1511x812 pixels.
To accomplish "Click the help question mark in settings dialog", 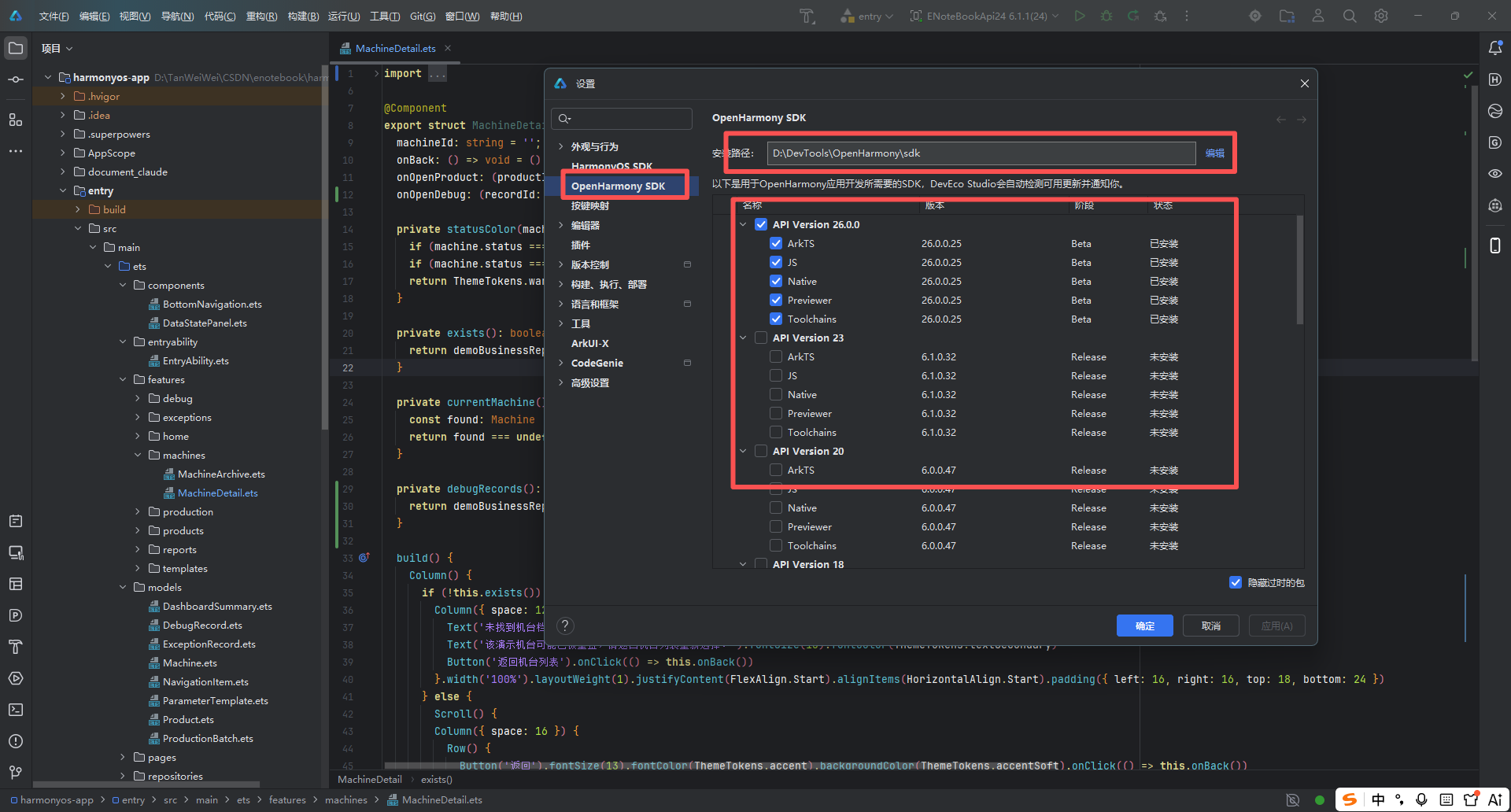I will (x=565, y=626).
